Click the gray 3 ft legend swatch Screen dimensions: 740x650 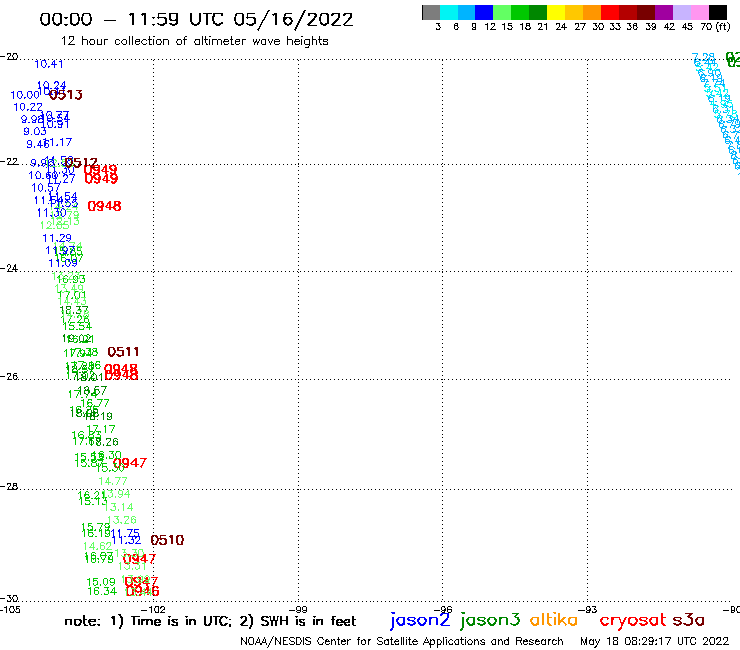point(431,12)
